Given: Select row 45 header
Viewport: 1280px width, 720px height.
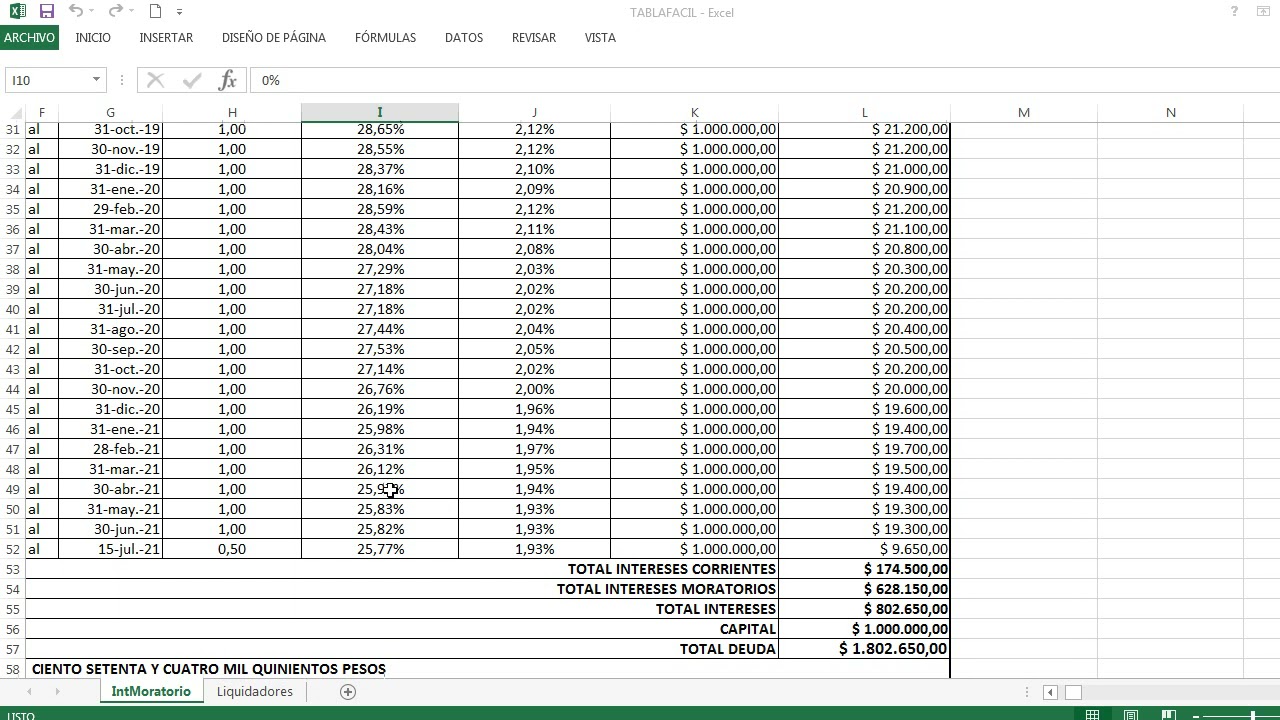Looking at the screenshot, I should pos(12,409).
